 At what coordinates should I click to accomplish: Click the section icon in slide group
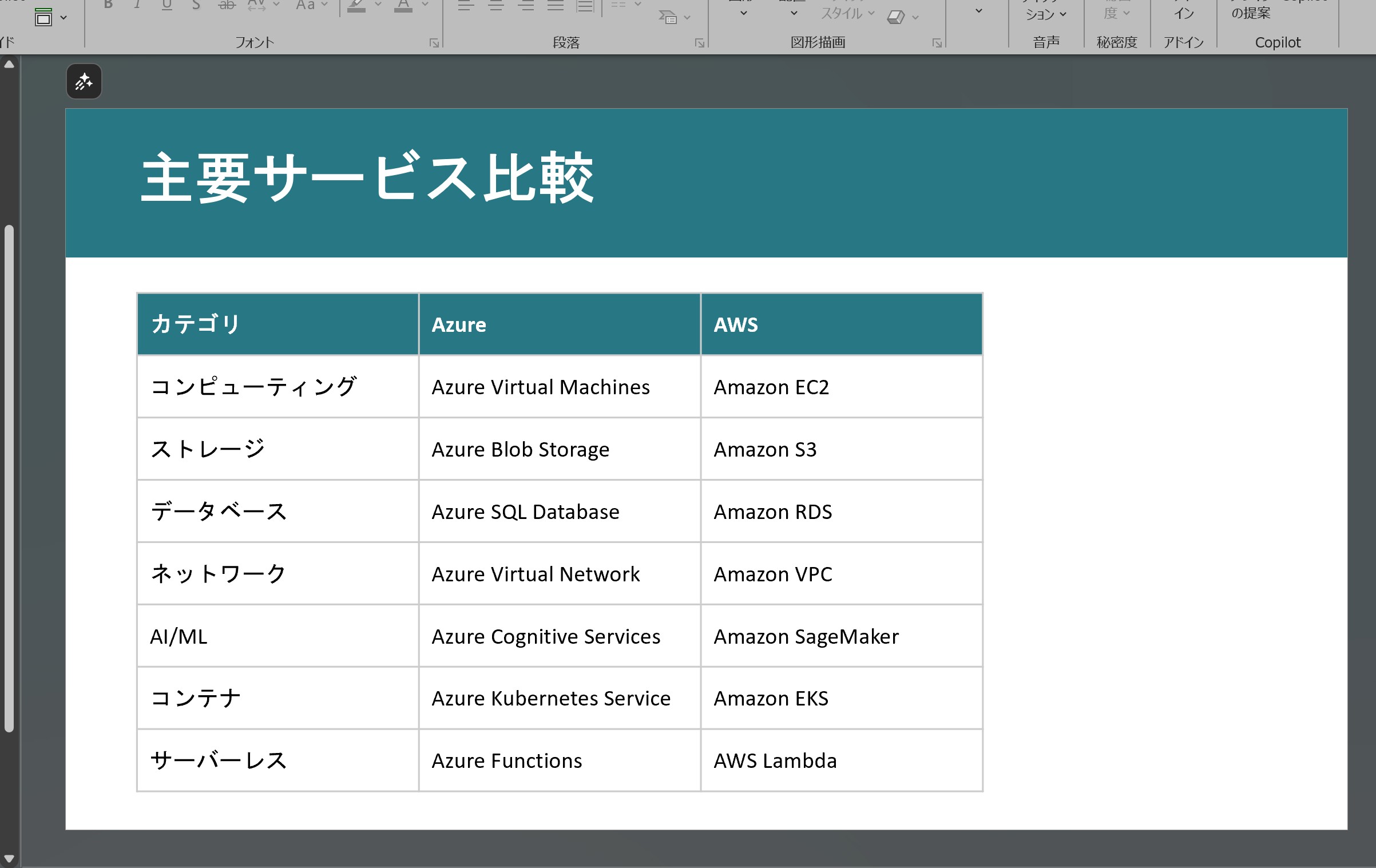coord(43,18)
